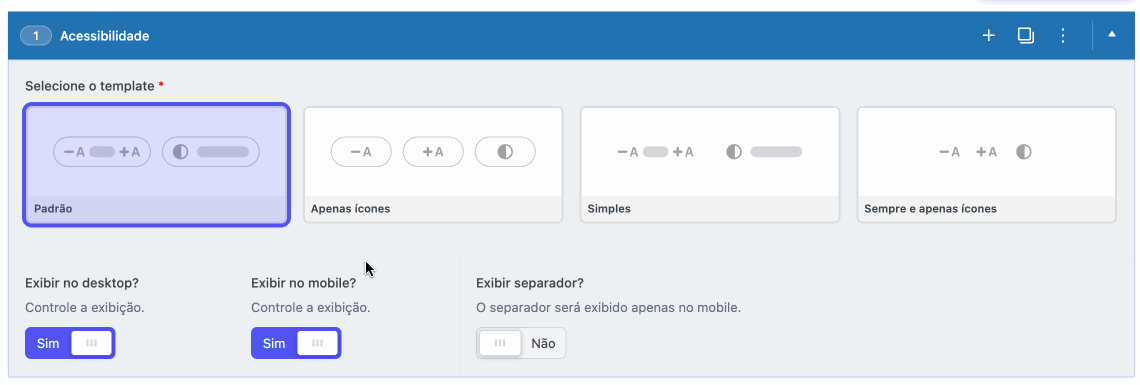Toggle Exibir no desktop switch
The width and height of the screenshot is (1140, 385).
[71, 343]
